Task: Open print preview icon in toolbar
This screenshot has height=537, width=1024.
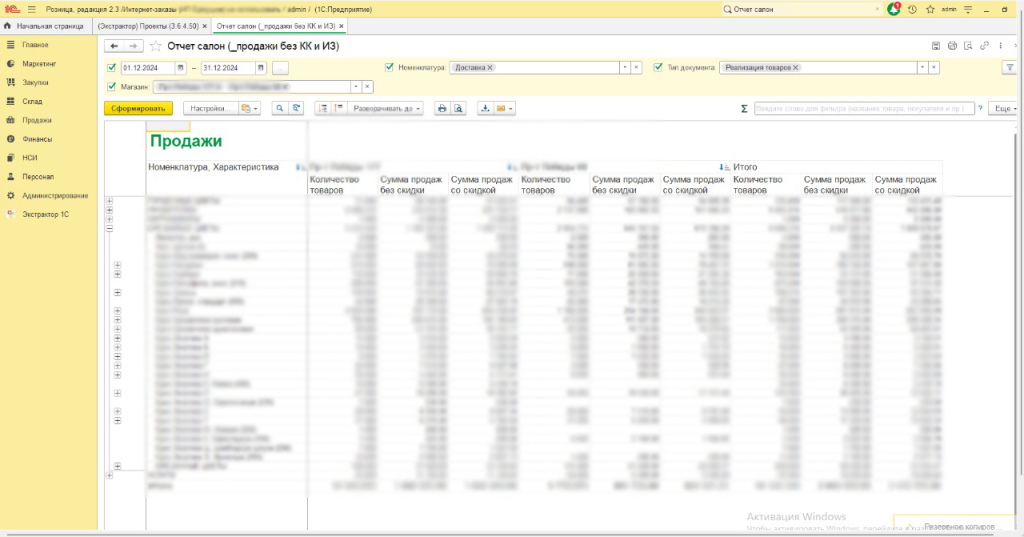Action: pyautogui.click(x=458, y=108)
